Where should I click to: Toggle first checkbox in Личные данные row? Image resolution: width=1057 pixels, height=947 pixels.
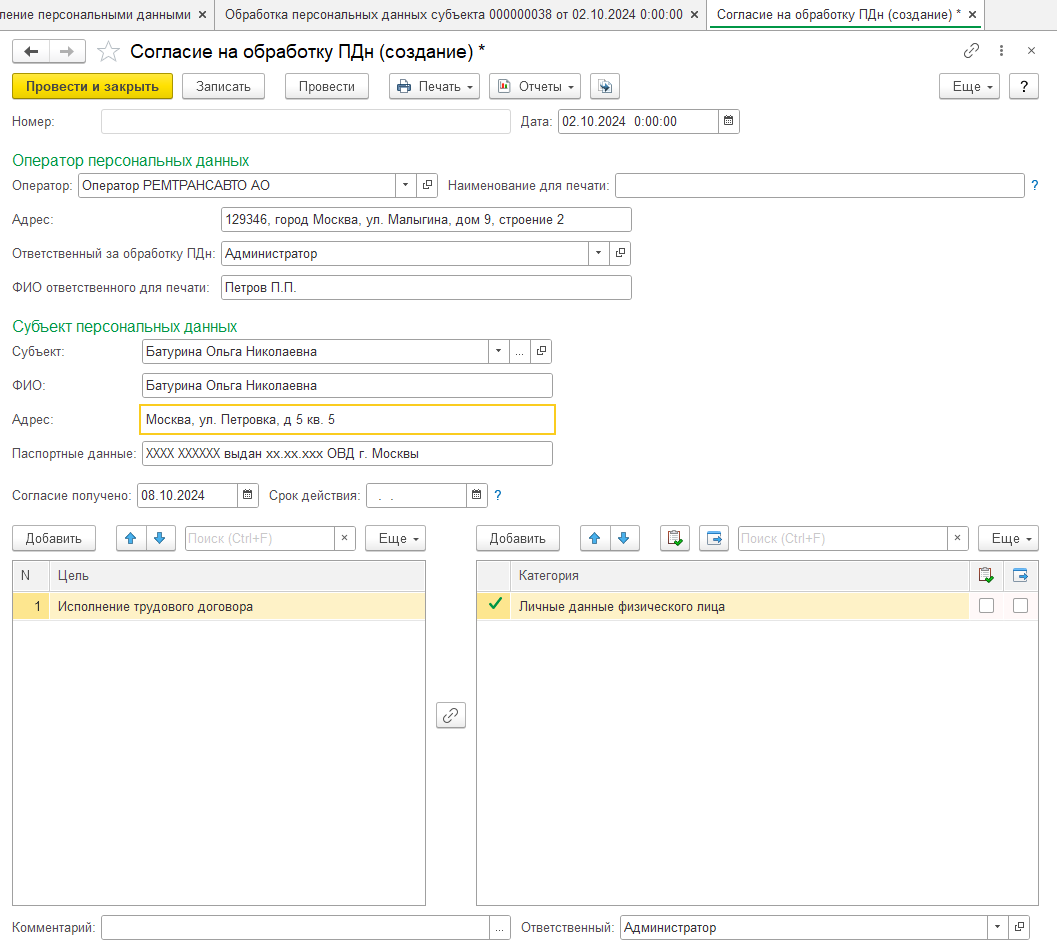coord(986,605)
